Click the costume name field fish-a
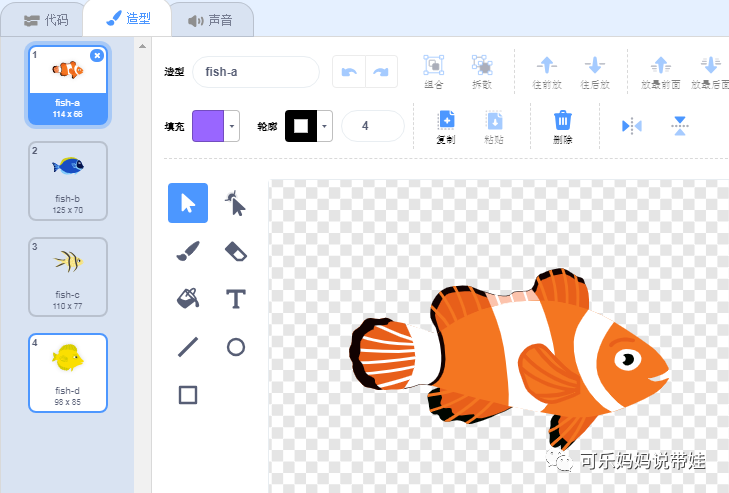Image resolution: width=729 pixels, height=493 pixels. 256,72
